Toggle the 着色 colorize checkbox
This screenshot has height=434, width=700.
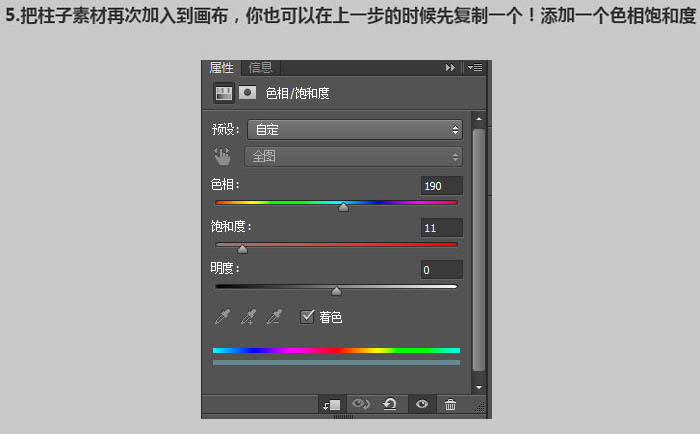coord(307,317)
